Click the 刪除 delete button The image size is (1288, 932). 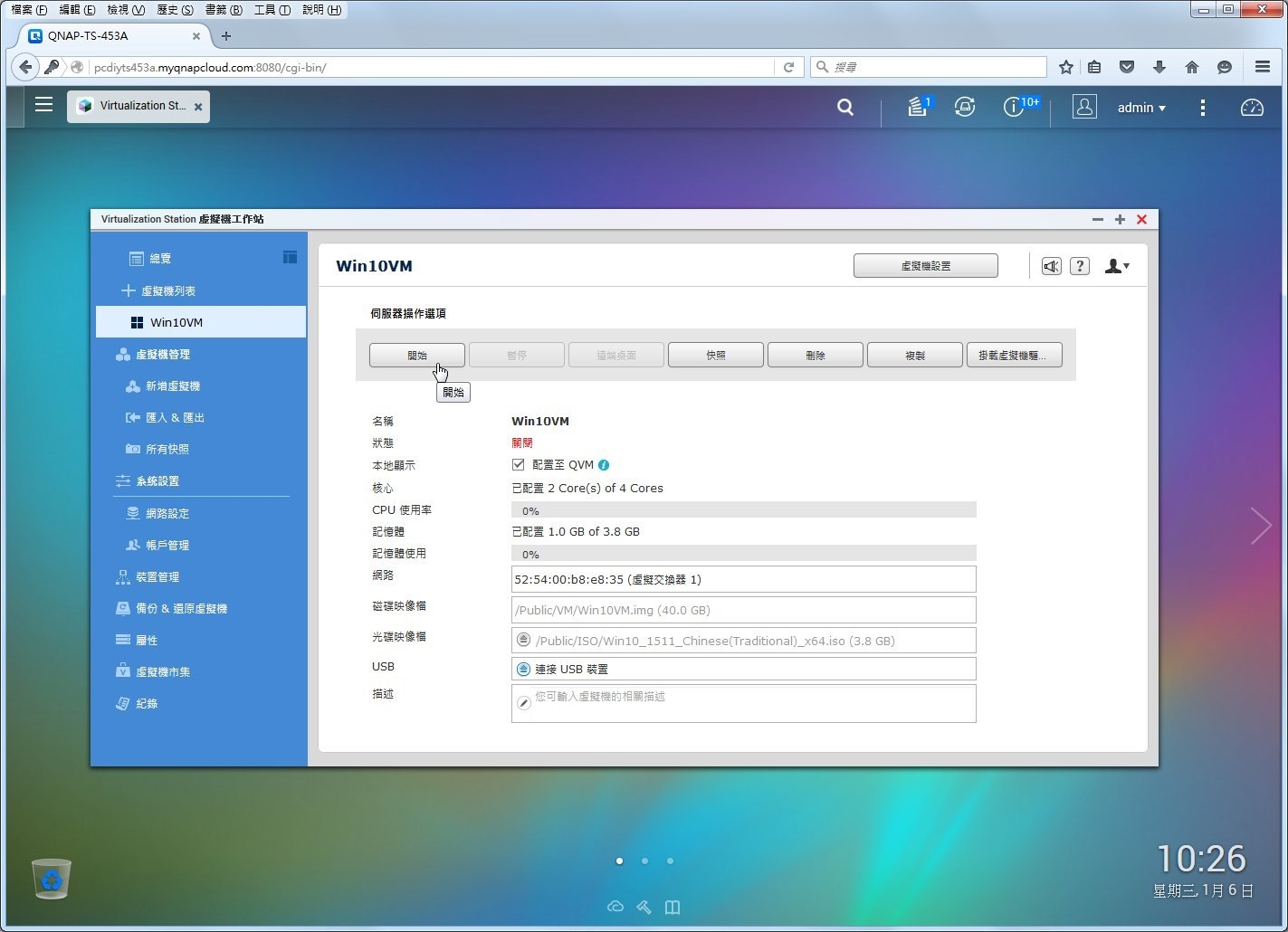[x=816, y=356]
